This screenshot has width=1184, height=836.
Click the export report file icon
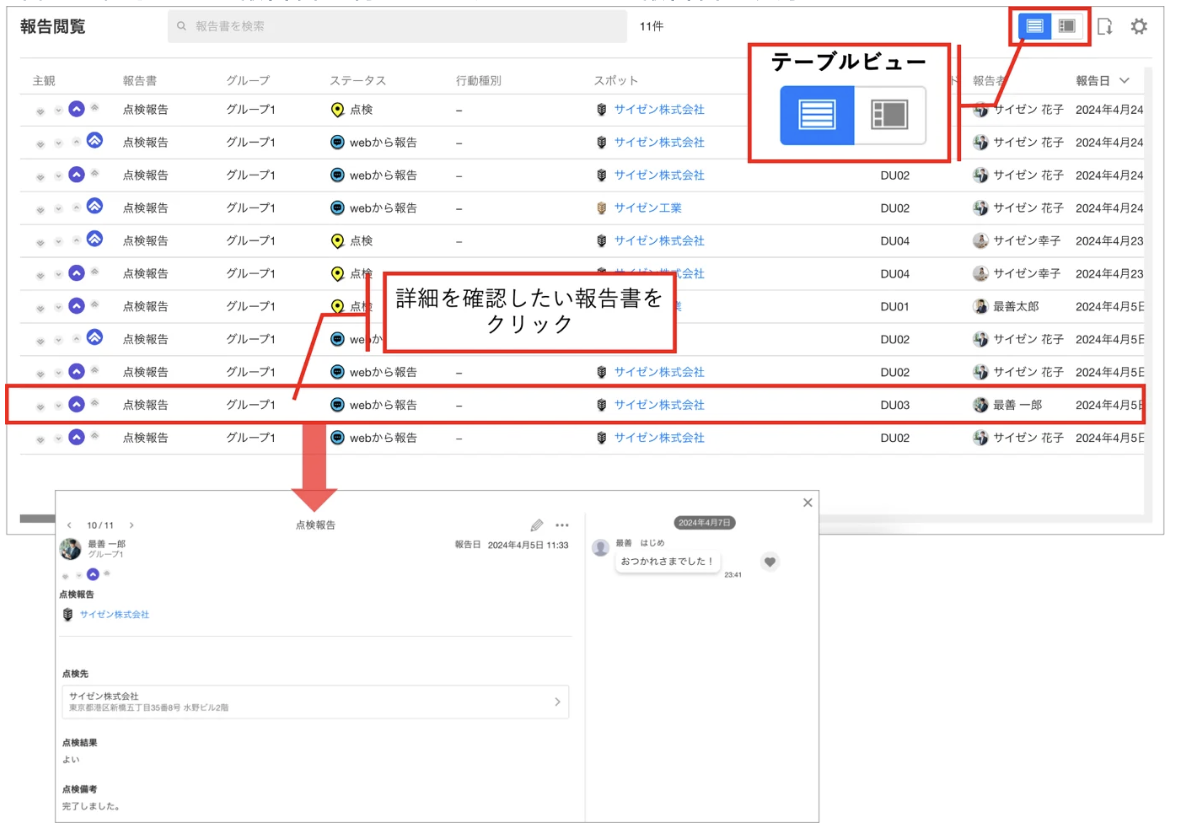(x=1105, y=26)
